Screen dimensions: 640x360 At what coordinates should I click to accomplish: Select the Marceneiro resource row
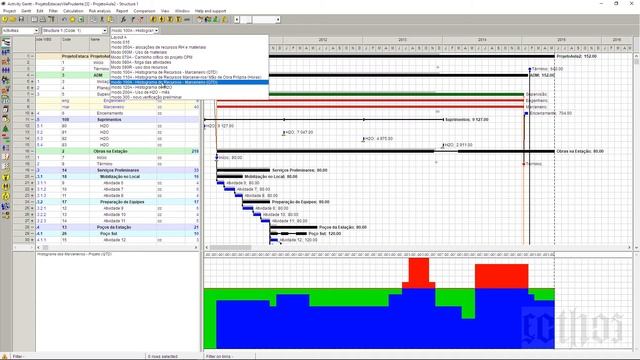point(118,107)
